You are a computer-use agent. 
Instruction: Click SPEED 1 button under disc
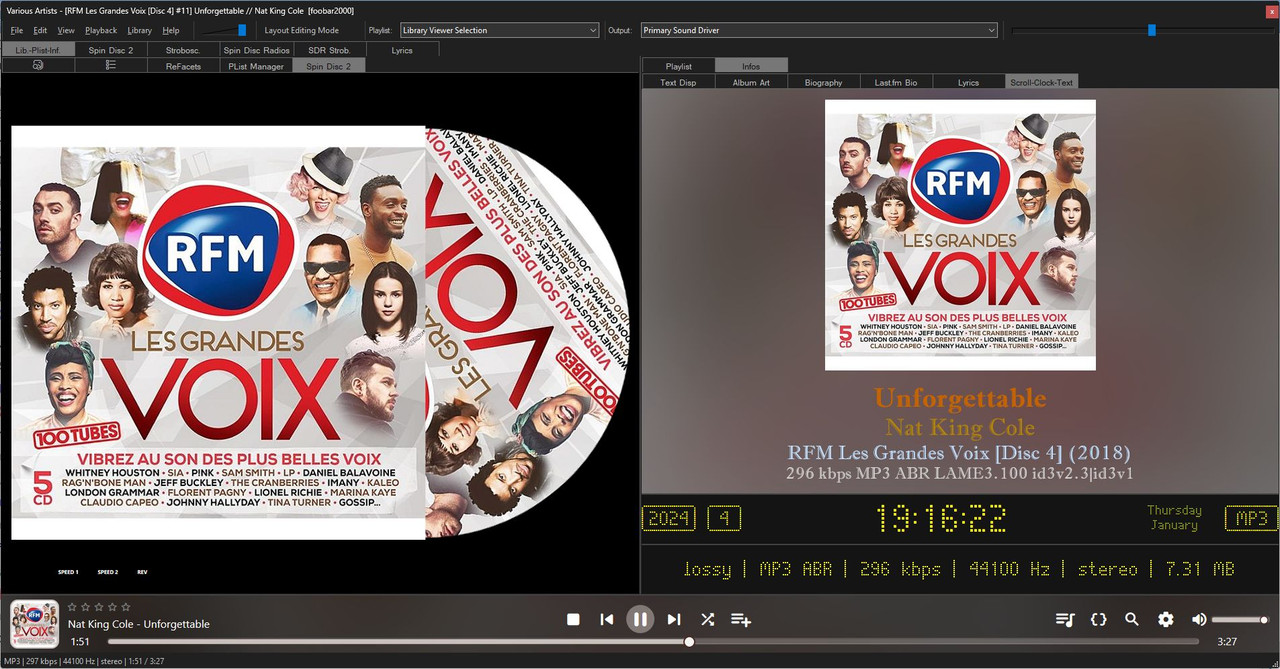(68, 572)
